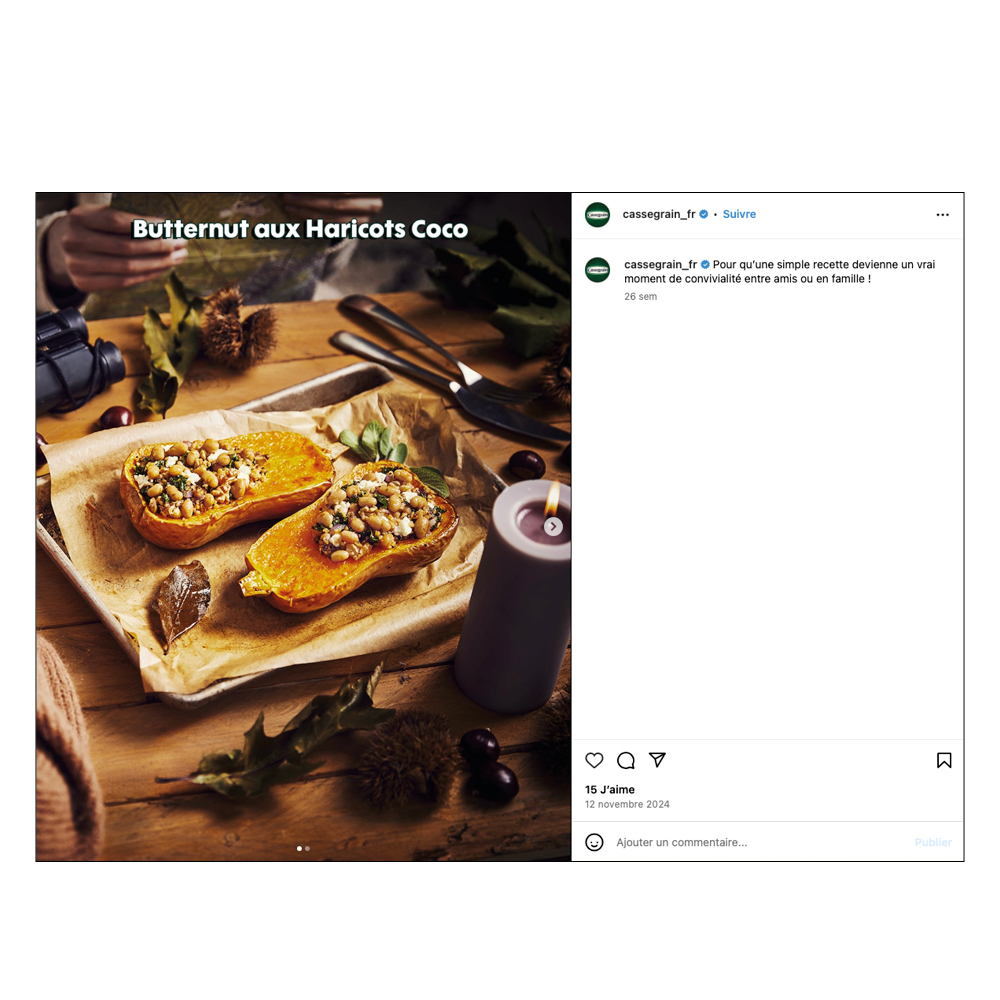Select the first carousel dot indicator
The image size is (1000, 1000).
(299, 849)
